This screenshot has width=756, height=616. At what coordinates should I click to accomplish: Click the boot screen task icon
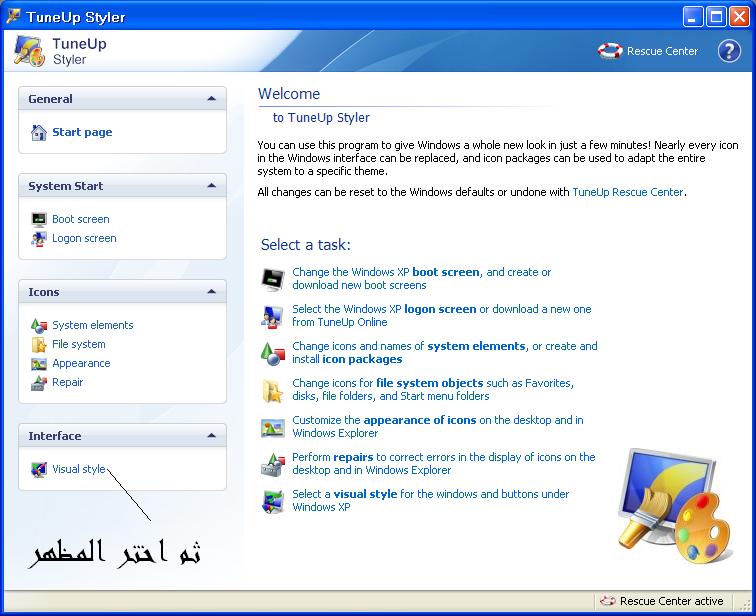273,279
